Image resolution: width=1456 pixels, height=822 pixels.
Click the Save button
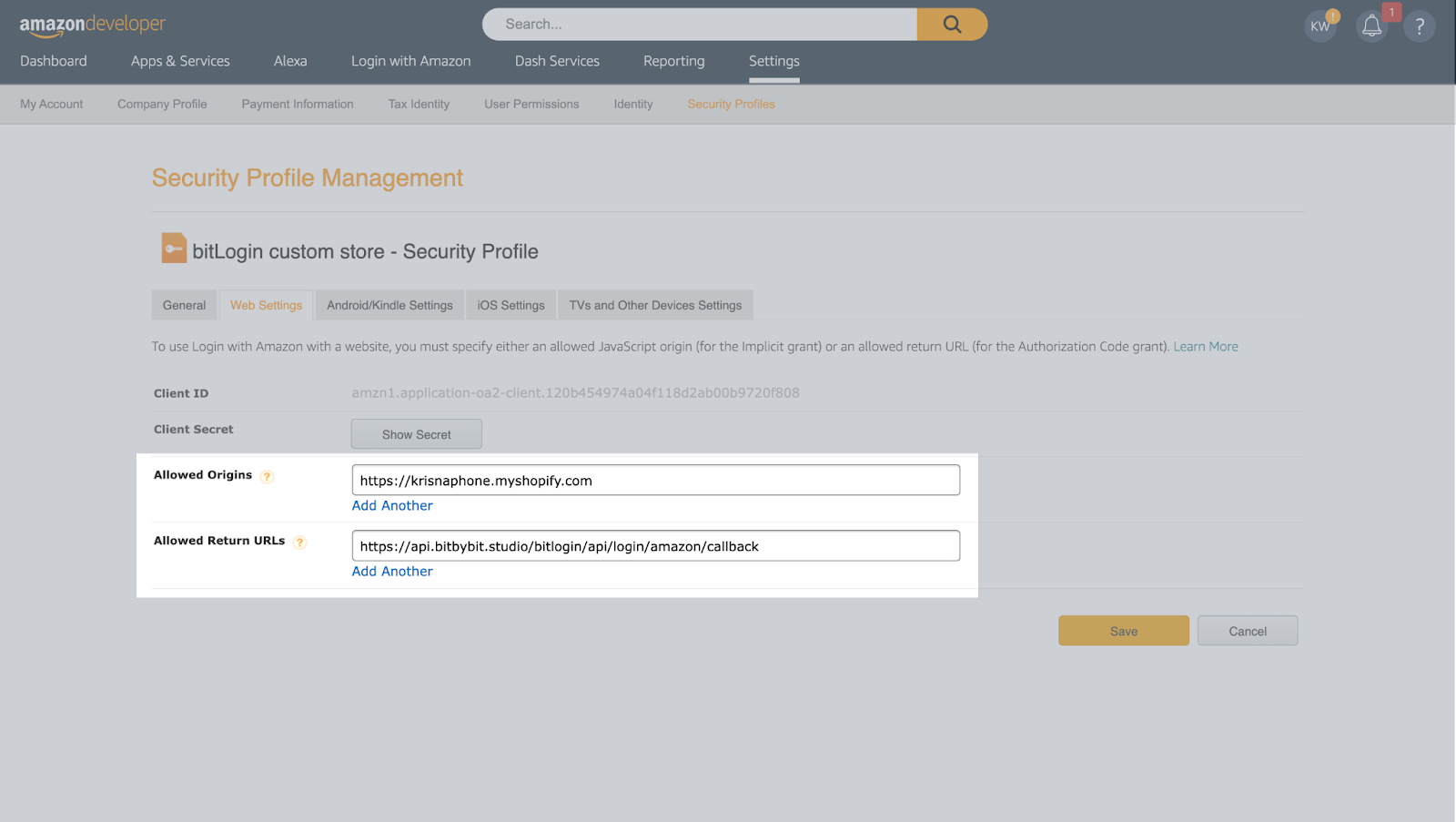pos(1124,631)
